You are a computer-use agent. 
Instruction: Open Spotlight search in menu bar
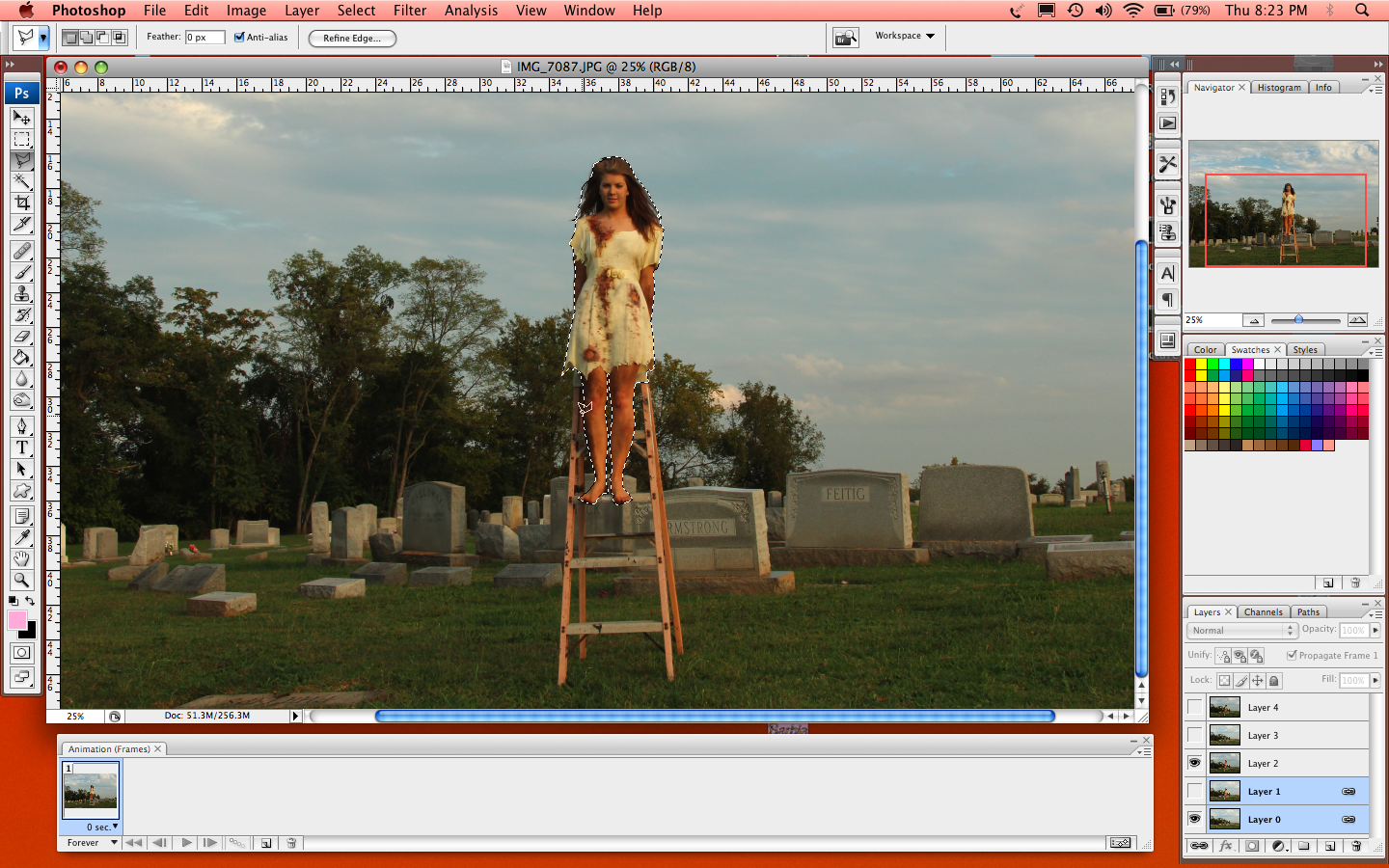[1362, 11]
